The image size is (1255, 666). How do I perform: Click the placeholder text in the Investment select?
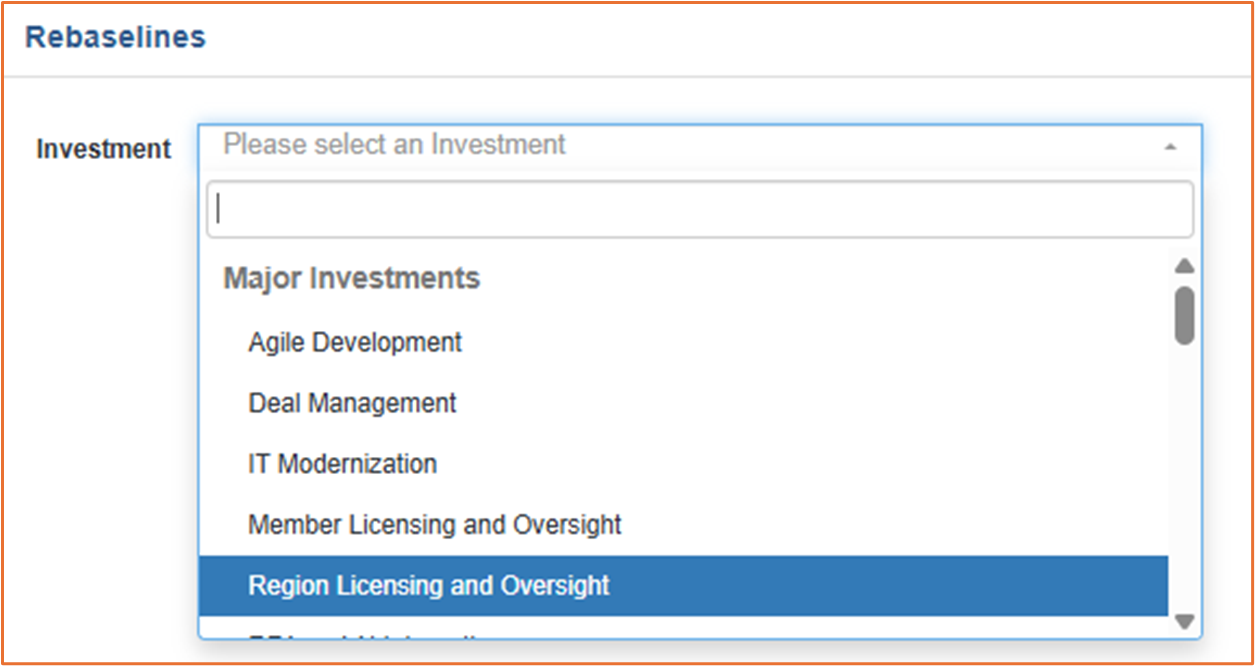pyautogui.click(x=394, y=145)
